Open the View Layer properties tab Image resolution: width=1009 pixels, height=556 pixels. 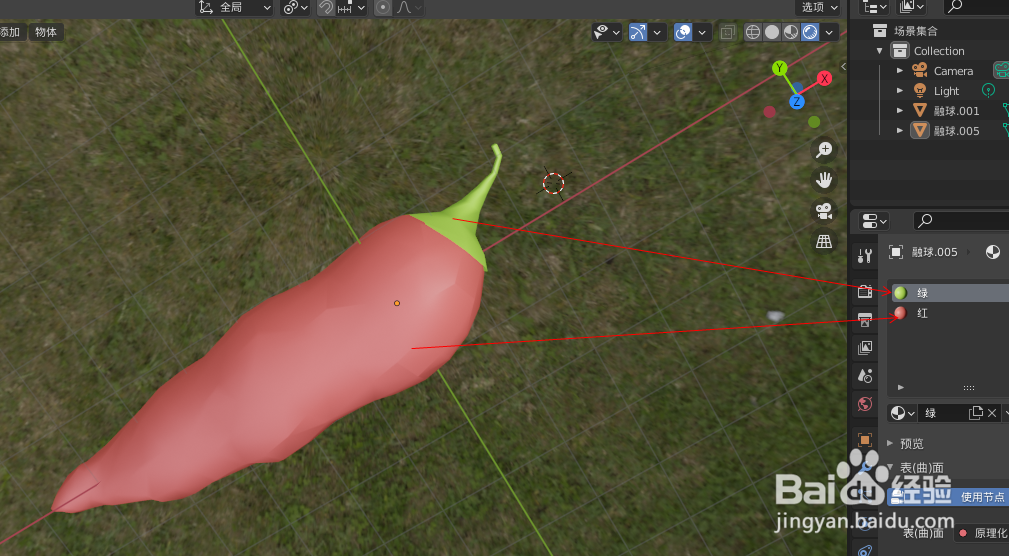point(865,348)
